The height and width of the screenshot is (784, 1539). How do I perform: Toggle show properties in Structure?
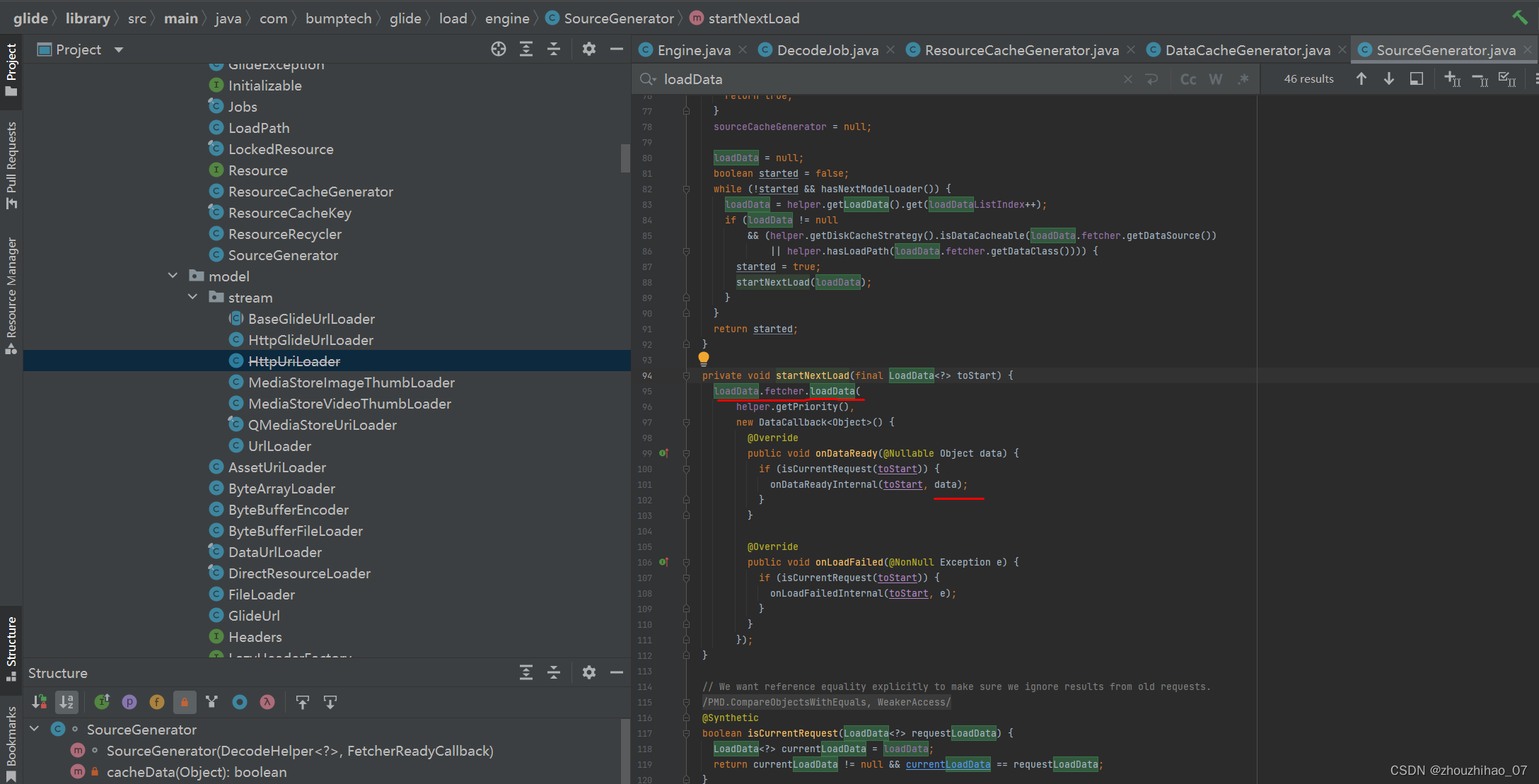click(x=129, y=702)
